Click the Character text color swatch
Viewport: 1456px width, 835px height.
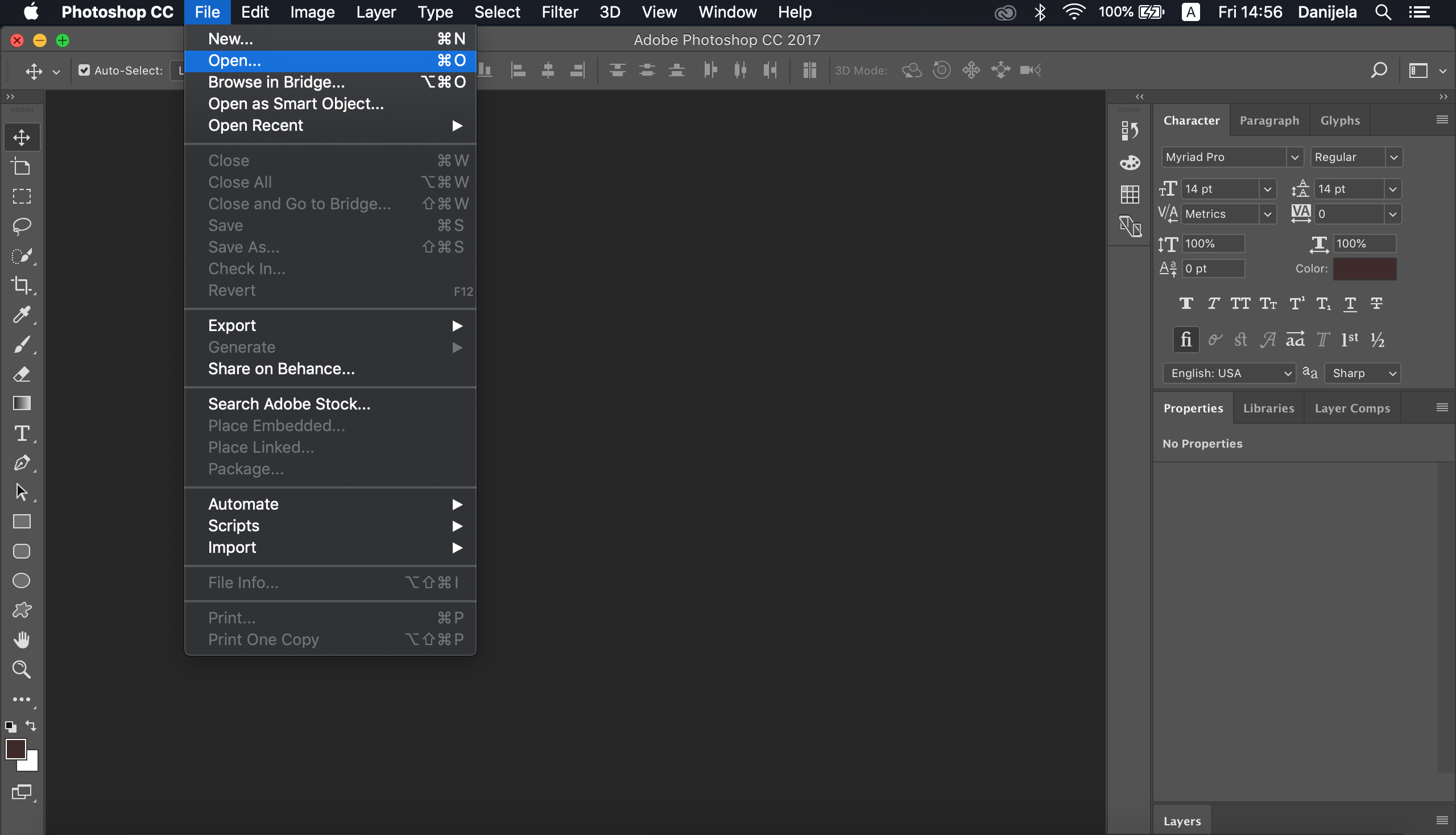click(x=1364, y=269)
